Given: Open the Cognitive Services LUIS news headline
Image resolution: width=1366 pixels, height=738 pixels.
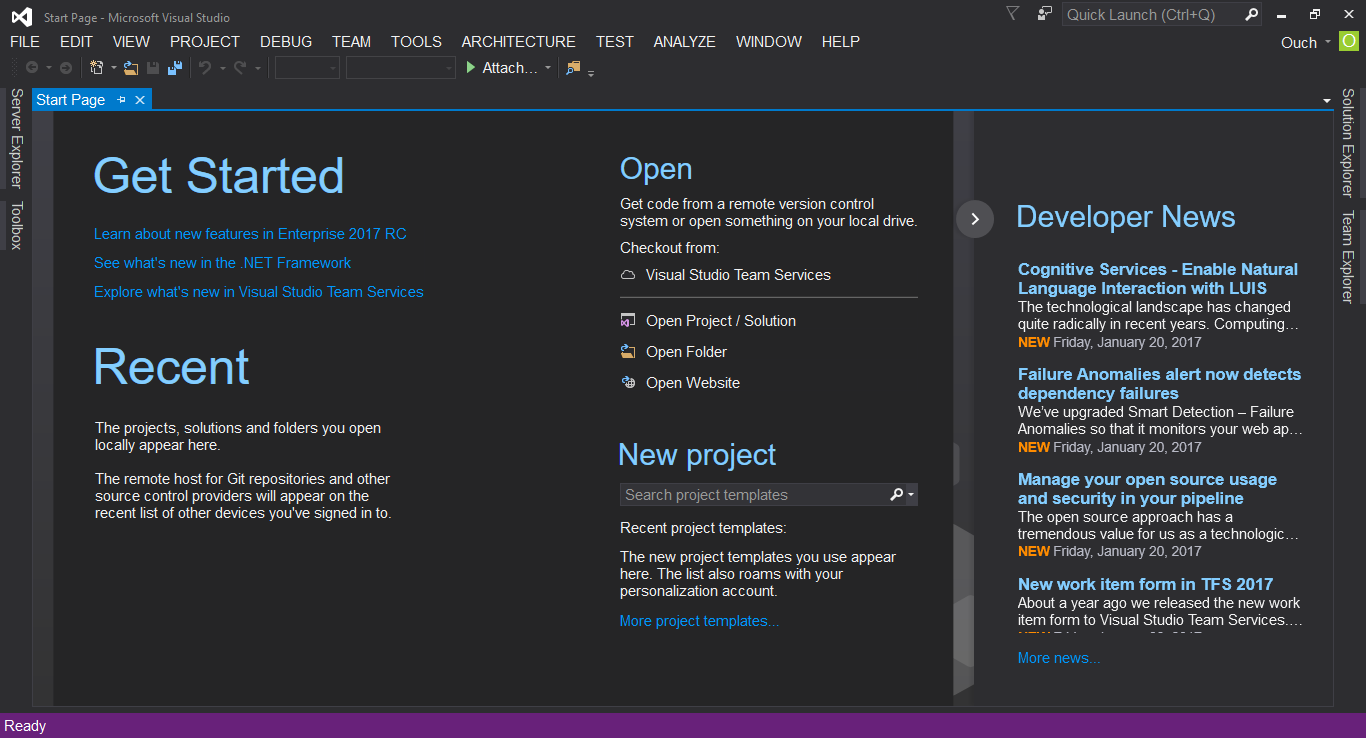Looking at the screenshot, I should 1158,279.
